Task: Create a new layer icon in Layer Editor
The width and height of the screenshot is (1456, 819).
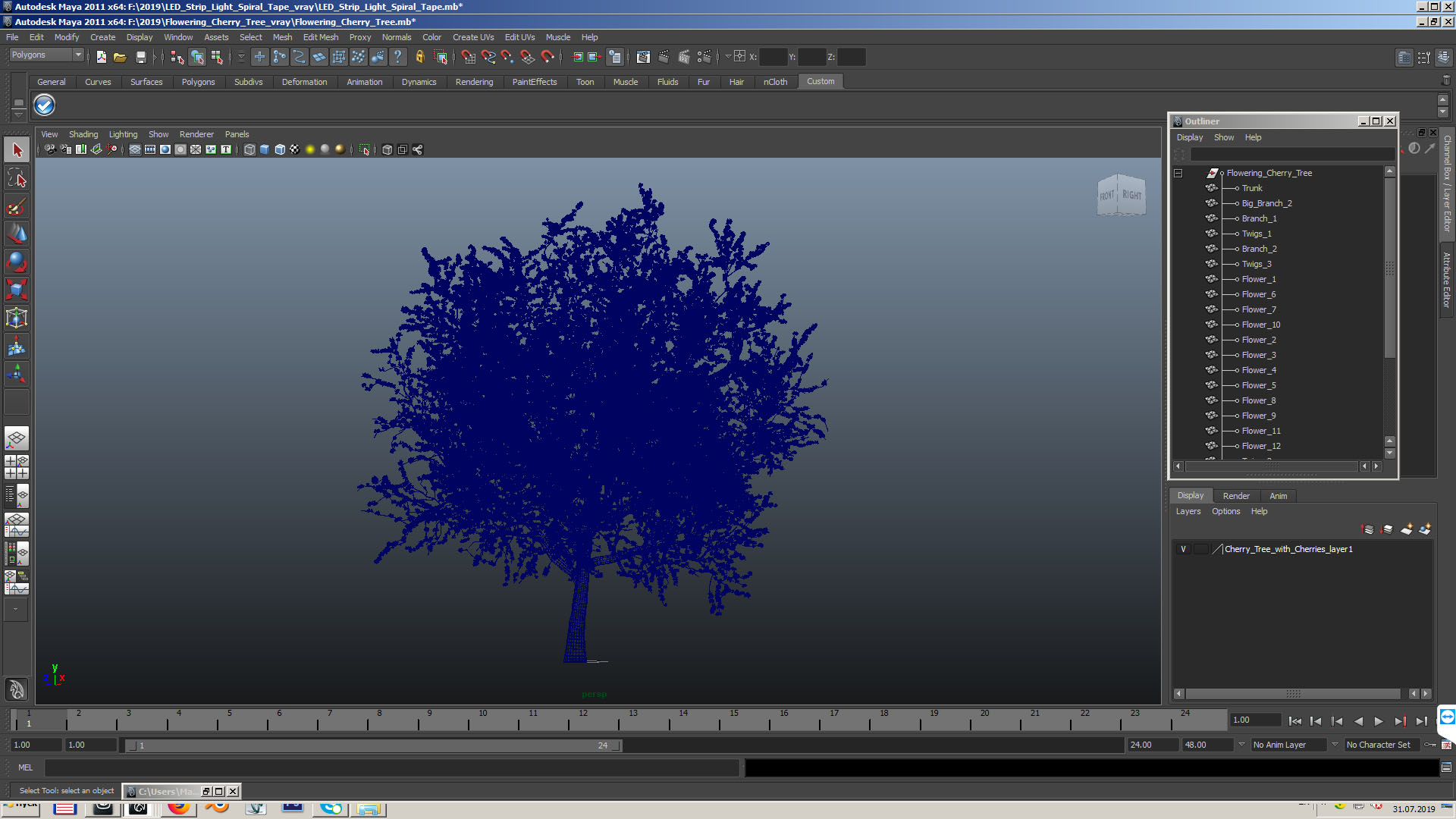Action: pos(1406,529)
